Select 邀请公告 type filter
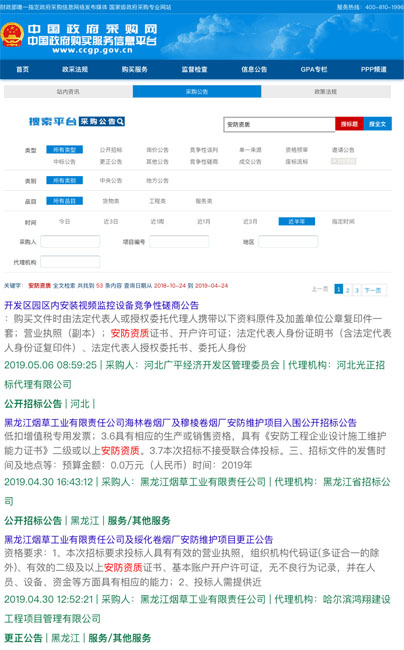404x650 pixels. click(343, 150)
